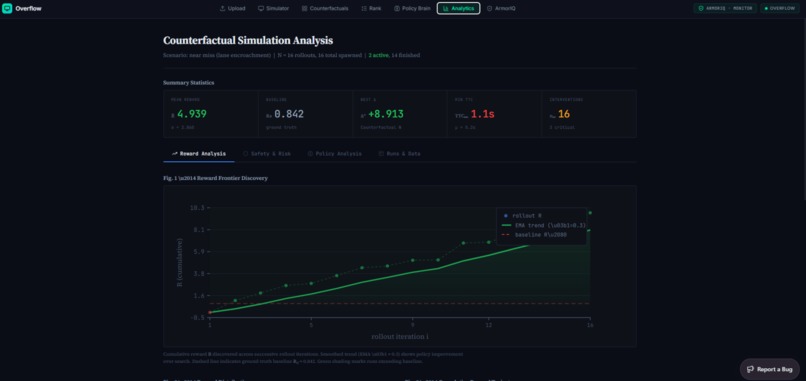Switch to the Policy Analysis tab
Viewport: 806px width, 381px height.
(x=335, y=154)
